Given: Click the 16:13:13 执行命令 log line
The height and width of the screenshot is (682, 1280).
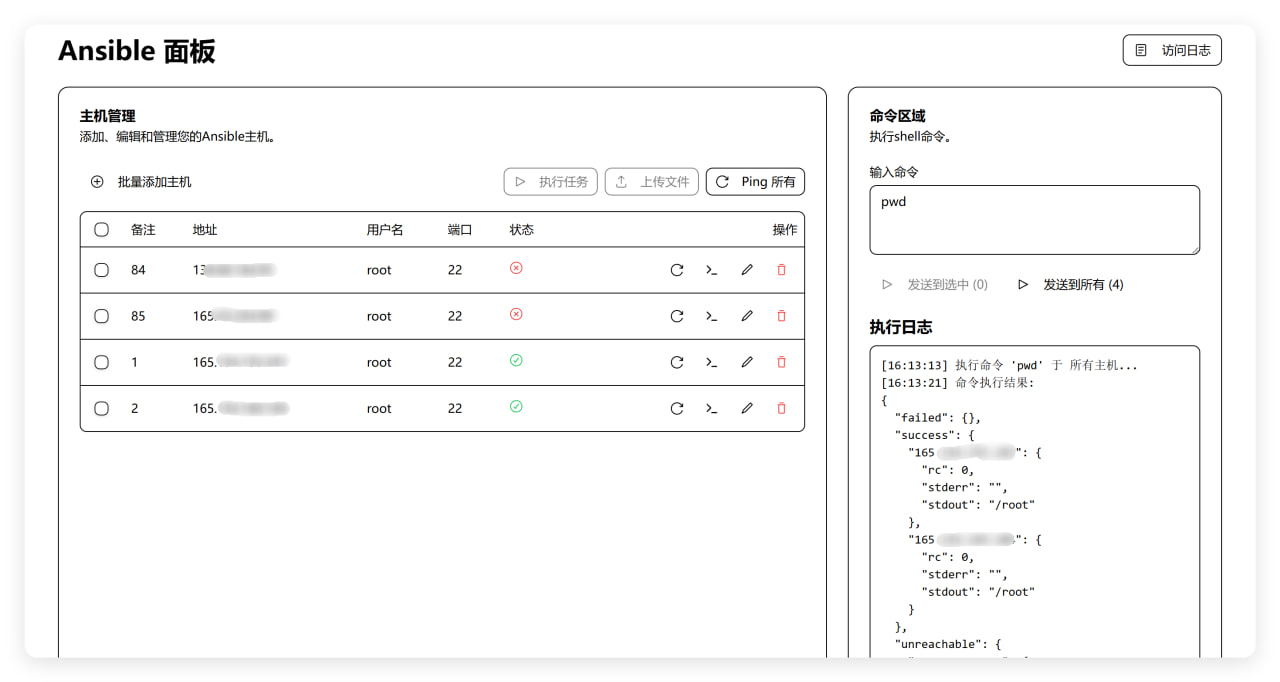Looking at the screenshot, I should click(x=1009, y=365).
